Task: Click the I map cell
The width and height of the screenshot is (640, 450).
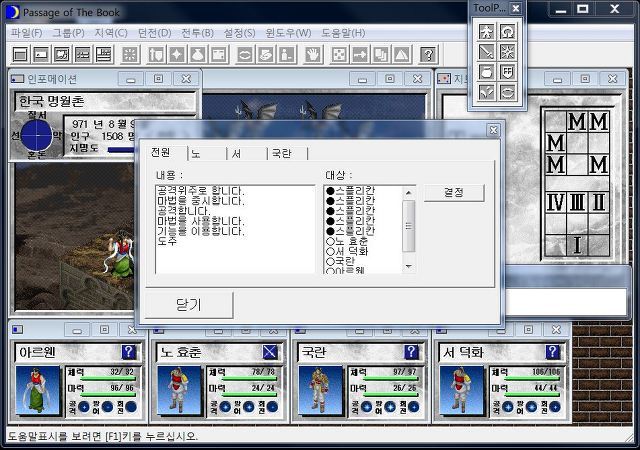Action: [577, 245]
